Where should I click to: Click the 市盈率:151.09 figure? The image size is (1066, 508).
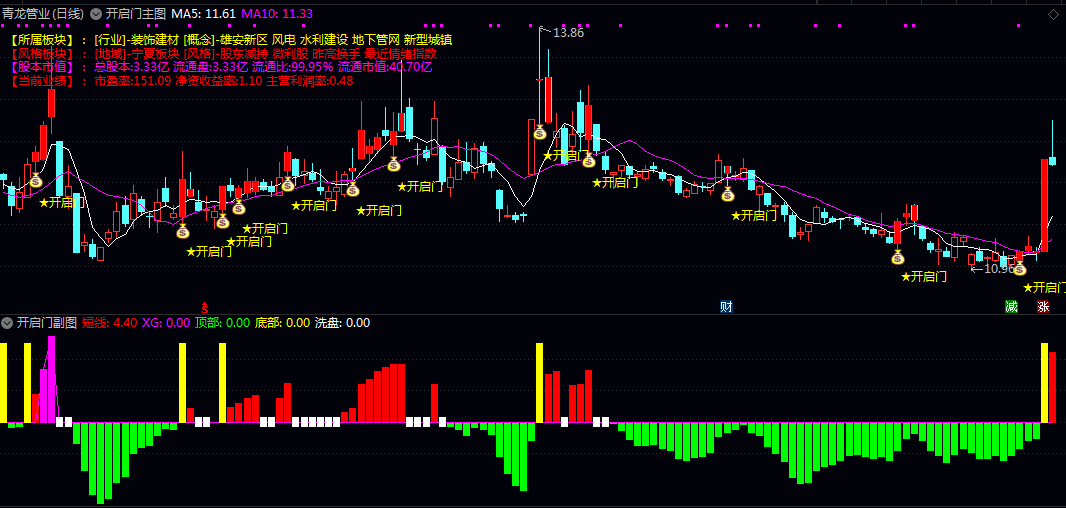coord(133,80)
